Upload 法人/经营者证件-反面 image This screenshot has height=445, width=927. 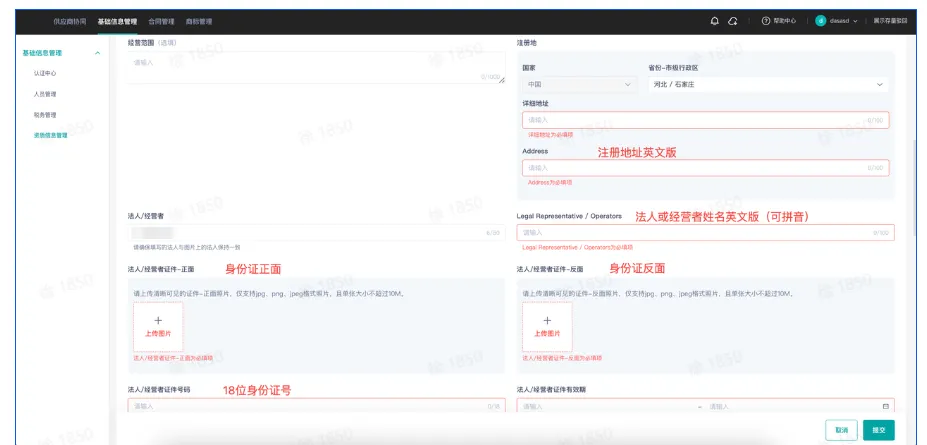coord(547,327)
